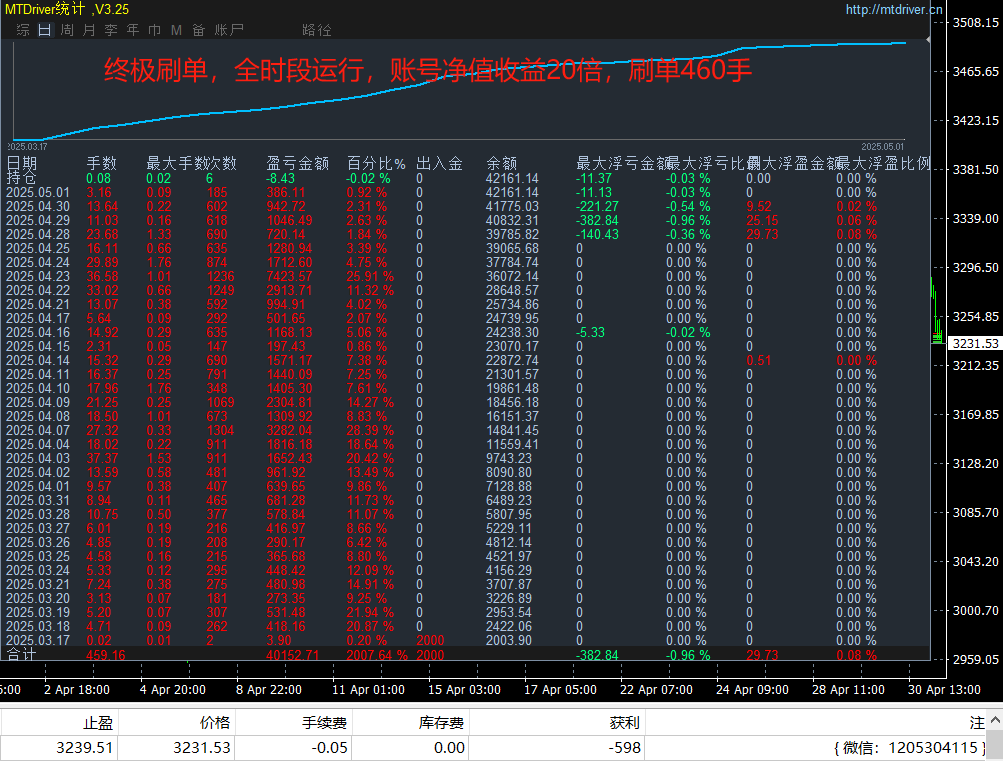Click the 最大浮盈比例 column header
Viewport: 1003px width, 761px height.
pos(884,163)
